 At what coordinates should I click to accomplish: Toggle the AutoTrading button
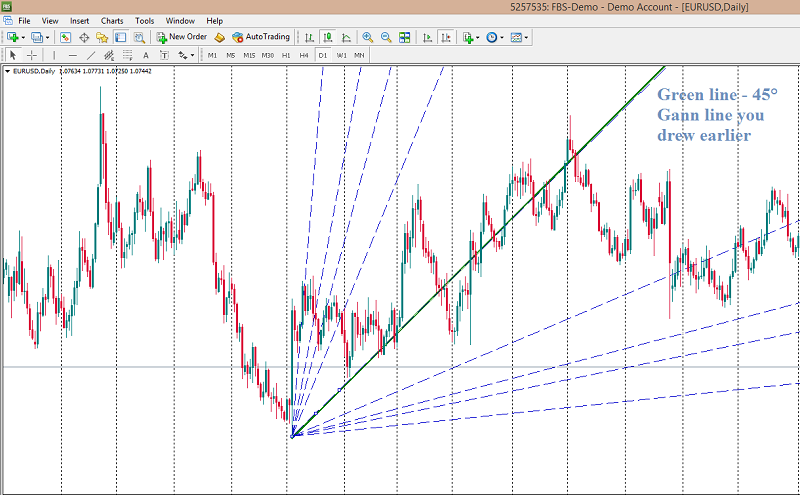[261, 37]
